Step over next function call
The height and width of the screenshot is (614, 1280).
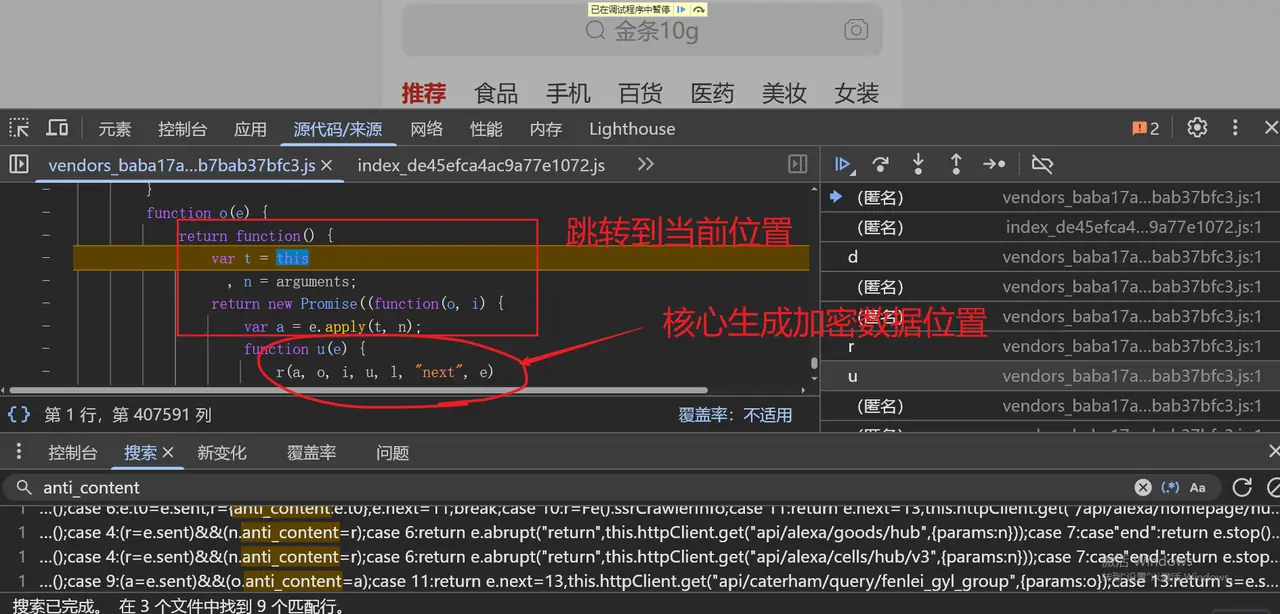(880, 164)
